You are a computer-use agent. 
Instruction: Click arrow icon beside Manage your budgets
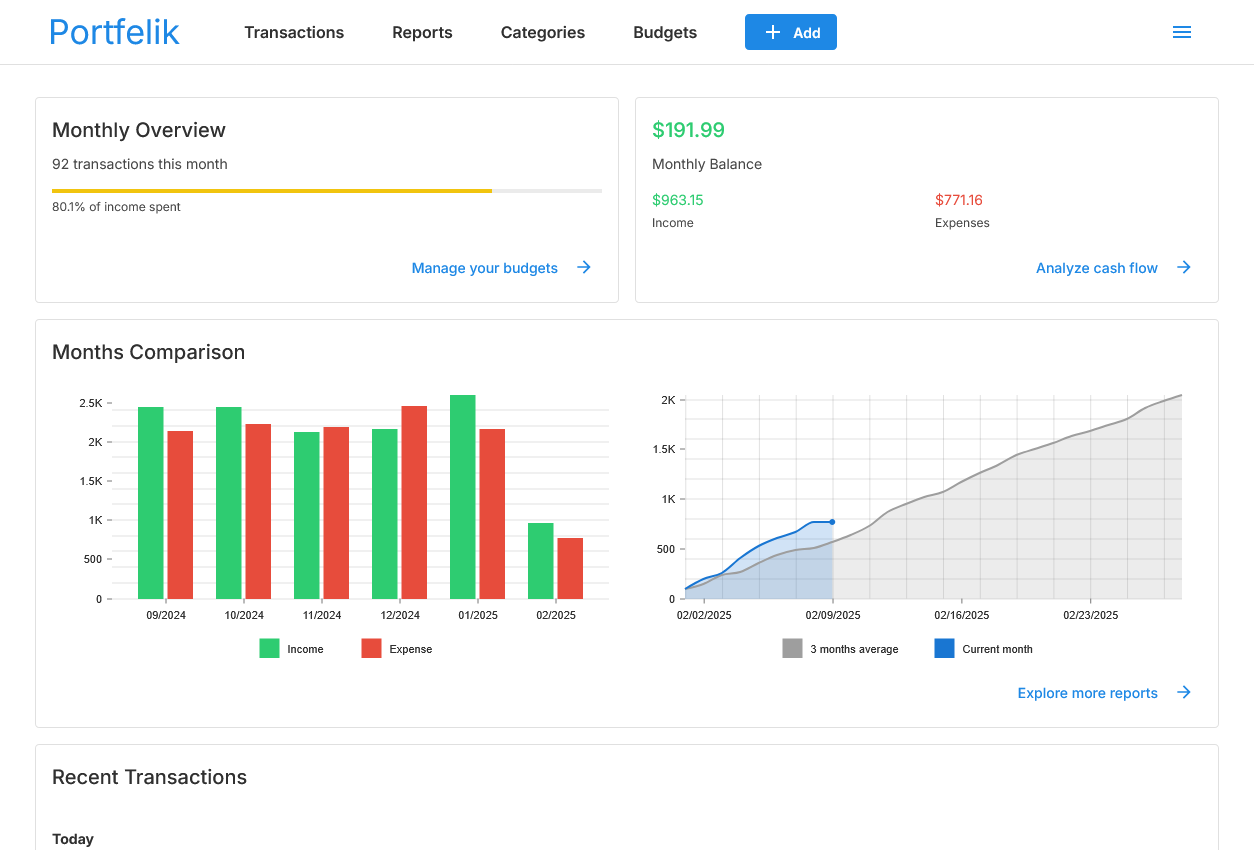coord(584,267)
